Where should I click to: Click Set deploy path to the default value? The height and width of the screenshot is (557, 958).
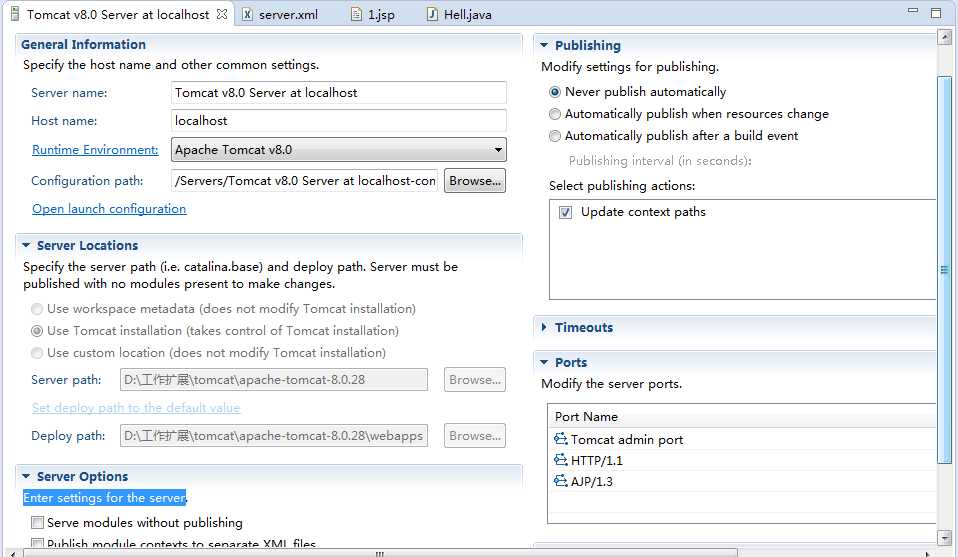(x=136, y=408)
